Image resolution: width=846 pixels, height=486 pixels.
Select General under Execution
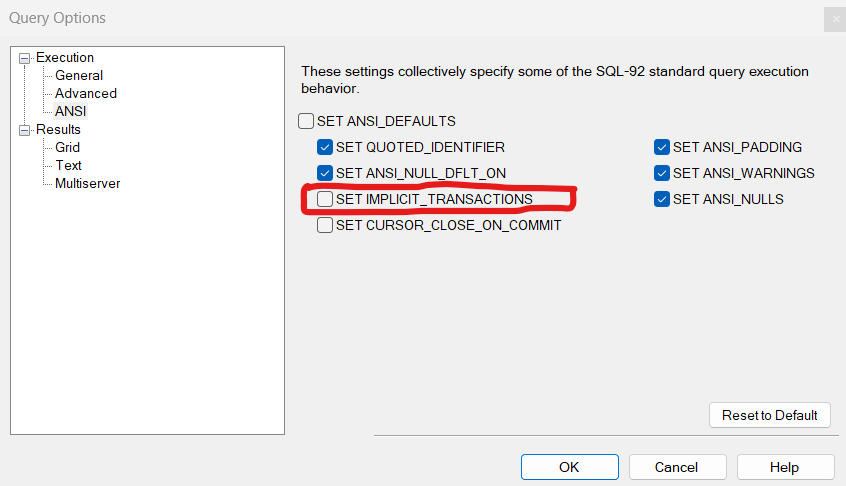click(79, 75)
